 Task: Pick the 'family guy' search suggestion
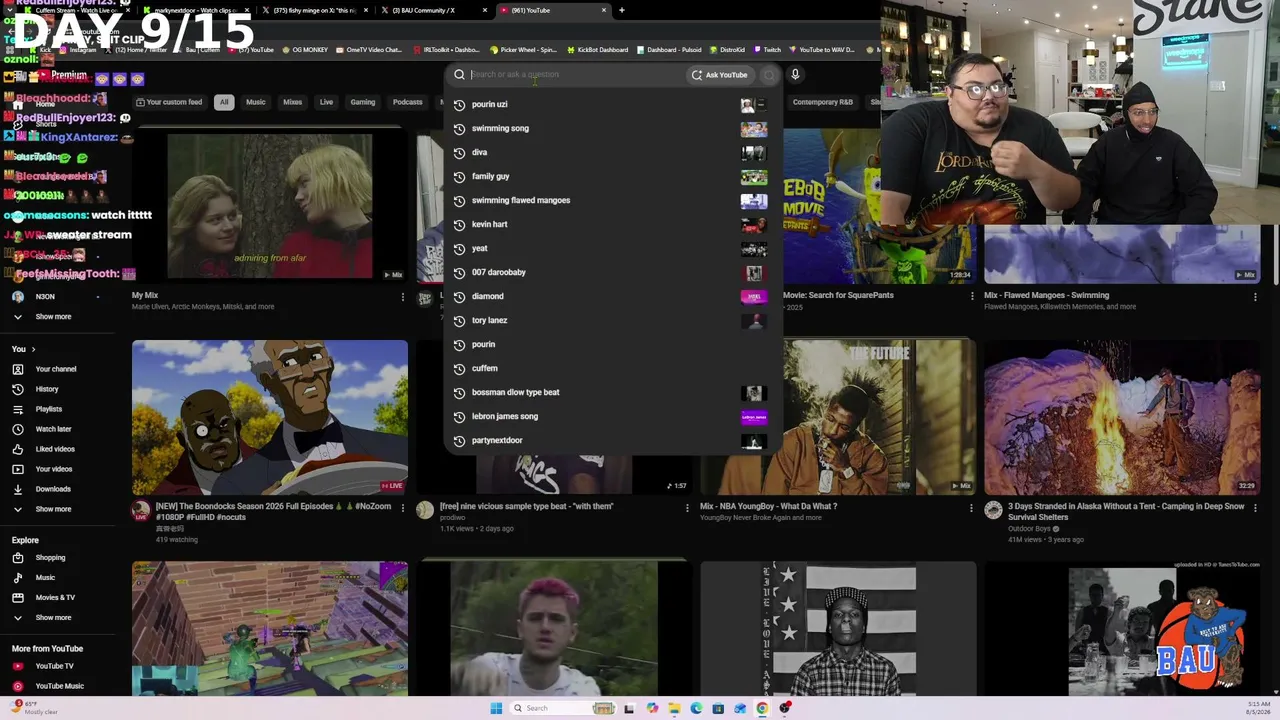pyautogui.click(x=490, y=176)
